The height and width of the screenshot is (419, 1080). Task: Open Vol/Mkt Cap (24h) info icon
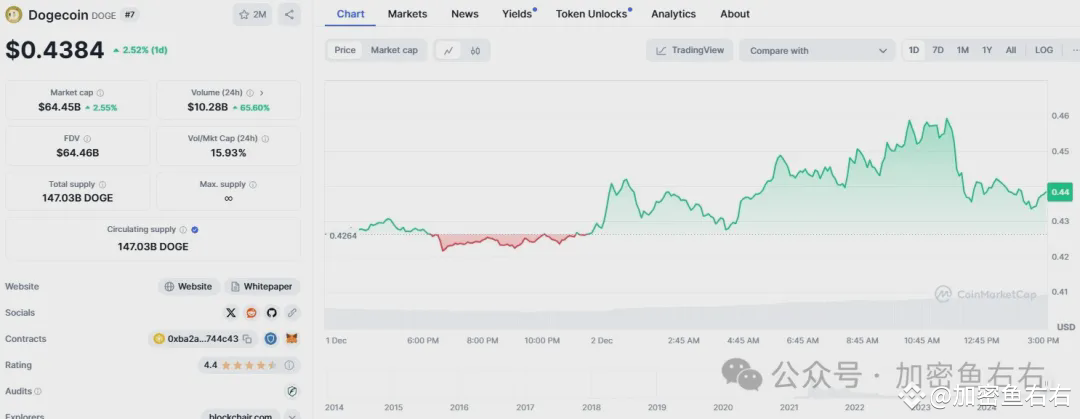pyautogui.click(x=265, y=139)
